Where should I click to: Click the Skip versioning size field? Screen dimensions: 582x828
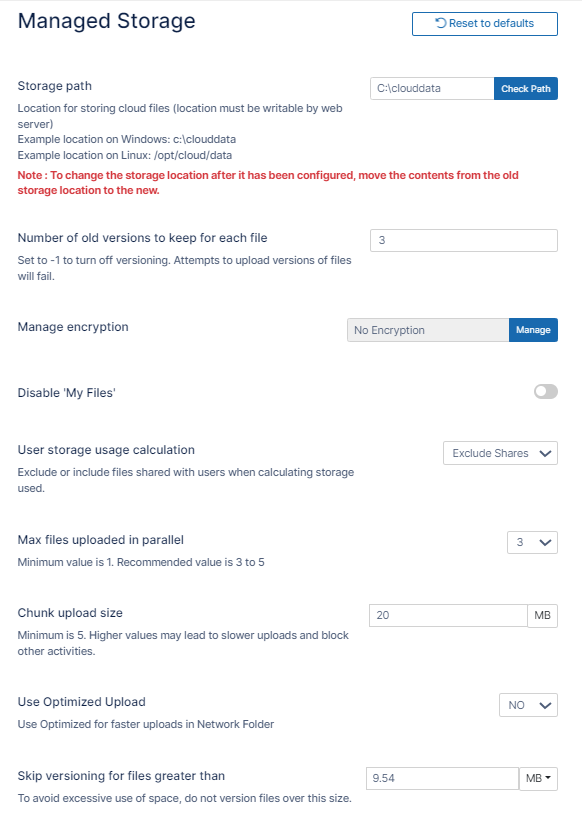coord(443,778)
